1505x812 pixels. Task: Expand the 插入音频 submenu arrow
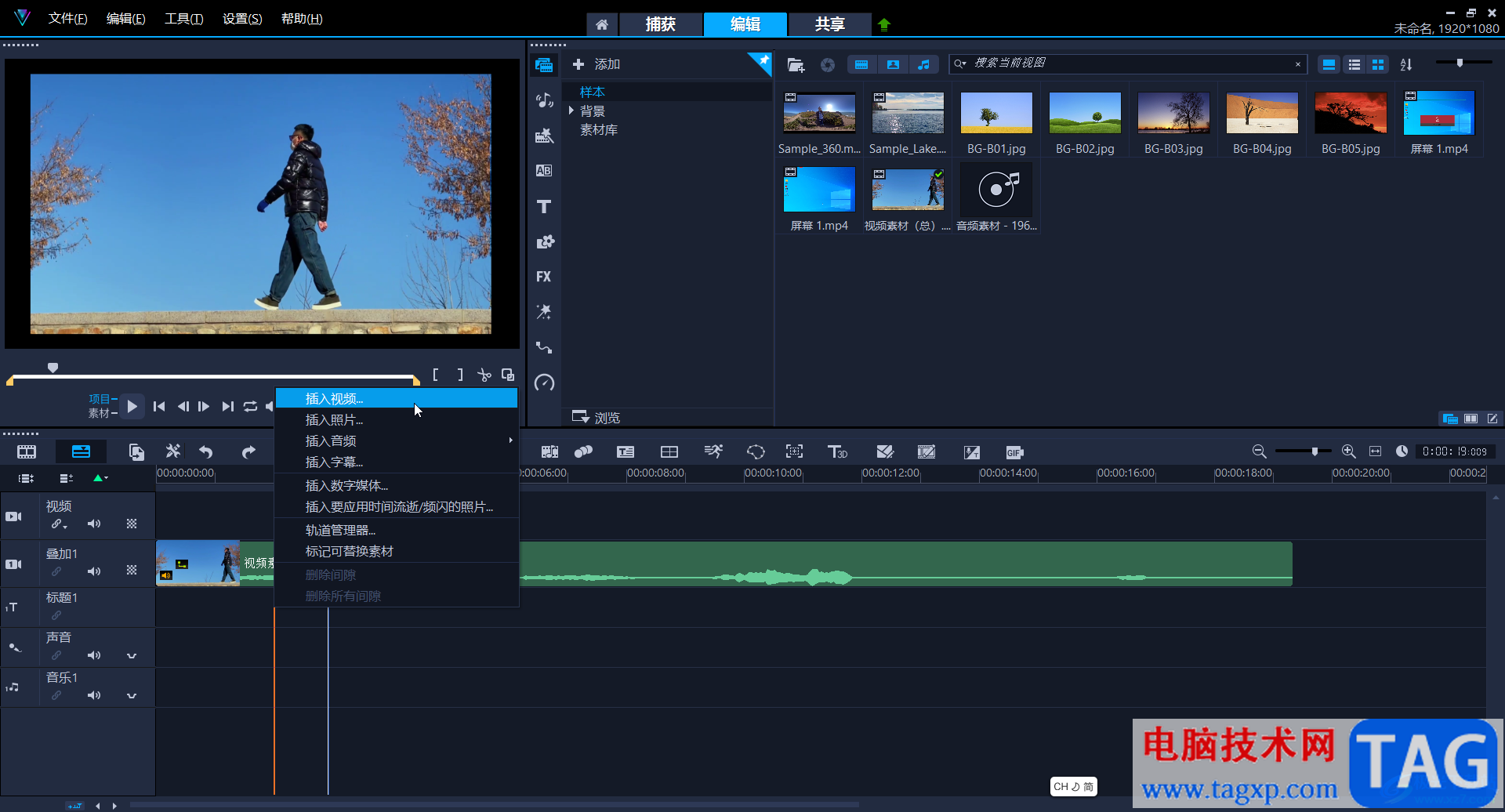[x=510, y=440]
